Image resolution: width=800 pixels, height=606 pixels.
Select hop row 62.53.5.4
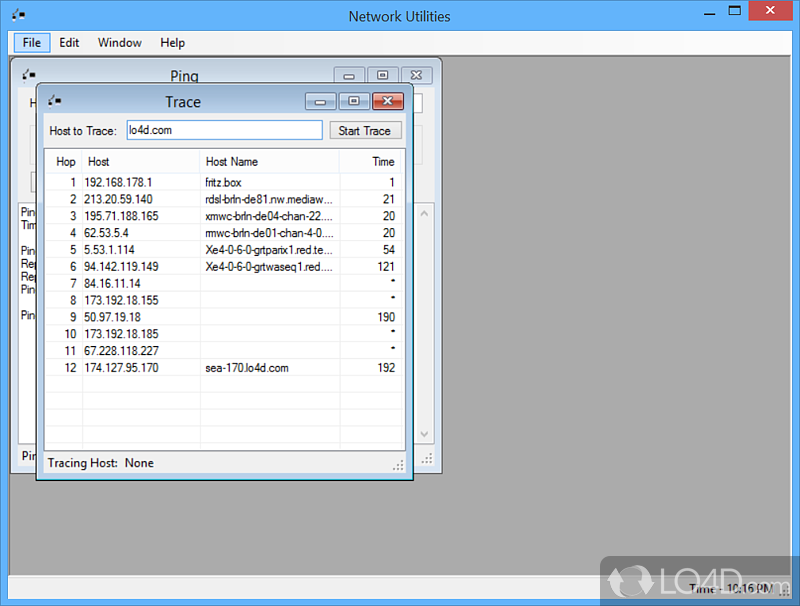pos(223,233)
